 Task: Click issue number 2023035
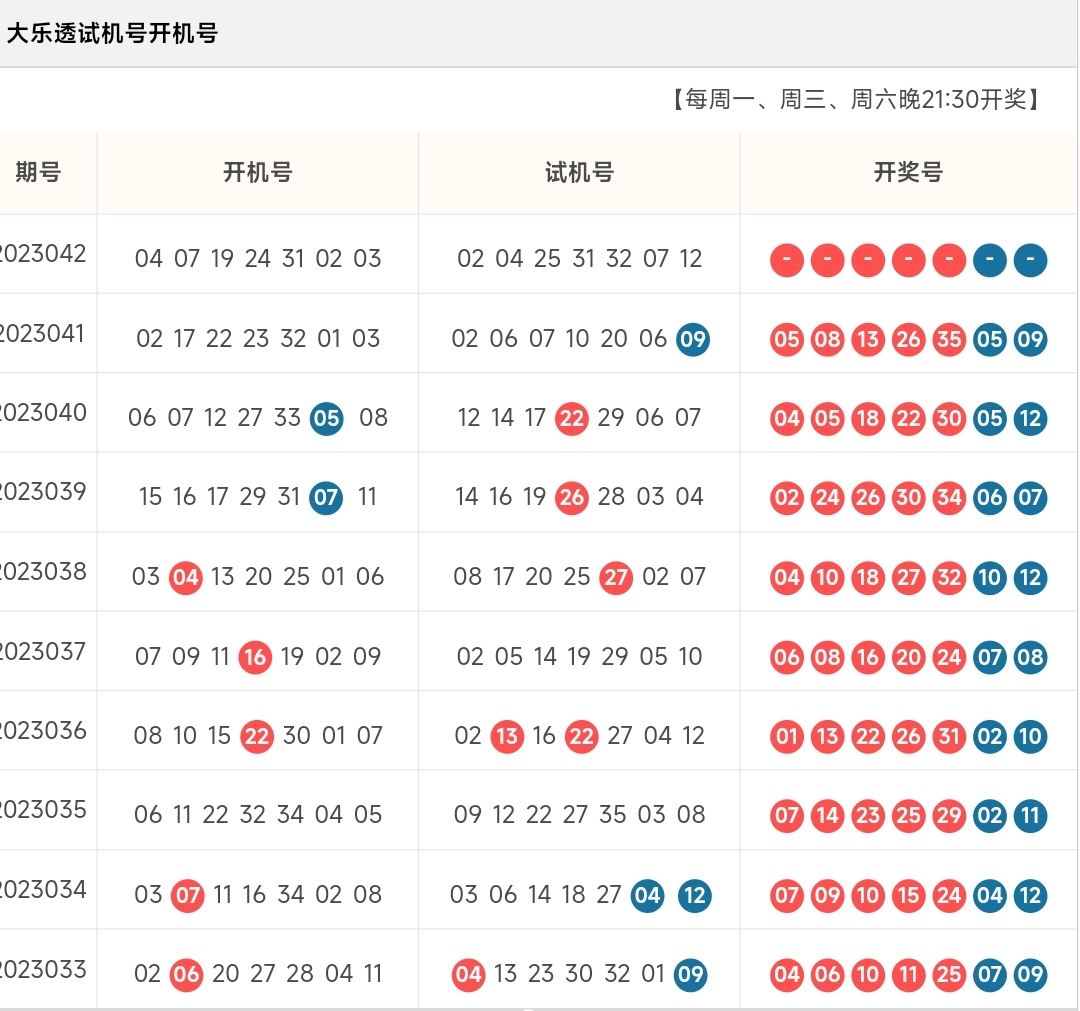tap(43, 810)
